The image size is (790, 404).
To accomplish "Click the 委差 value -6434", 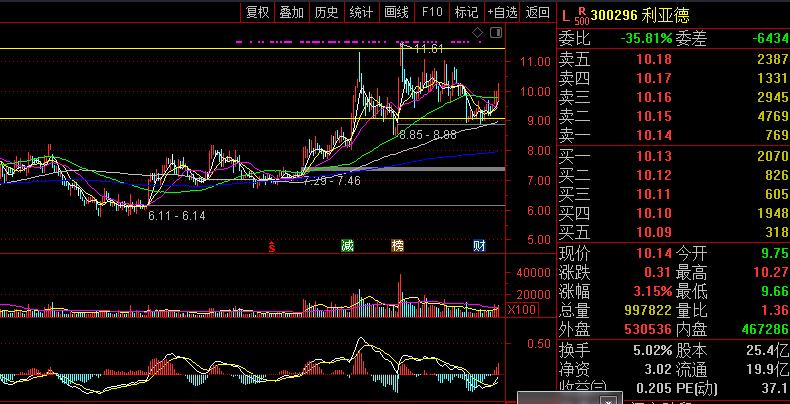I will tap(770, 39).
